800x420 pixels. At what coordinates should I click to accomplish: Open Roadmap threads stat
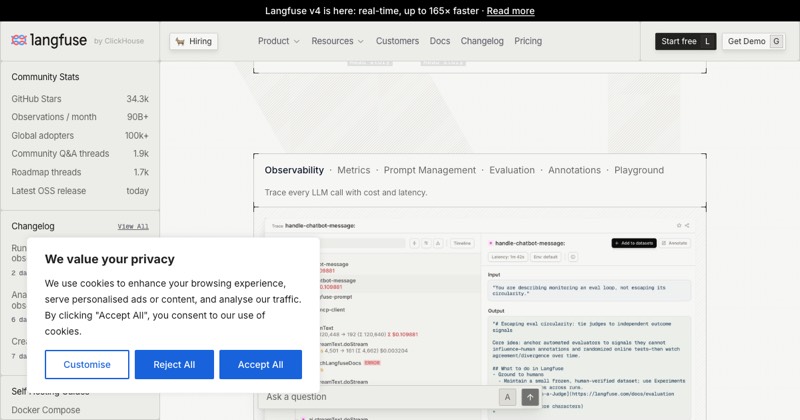click(x=80, y=172)
